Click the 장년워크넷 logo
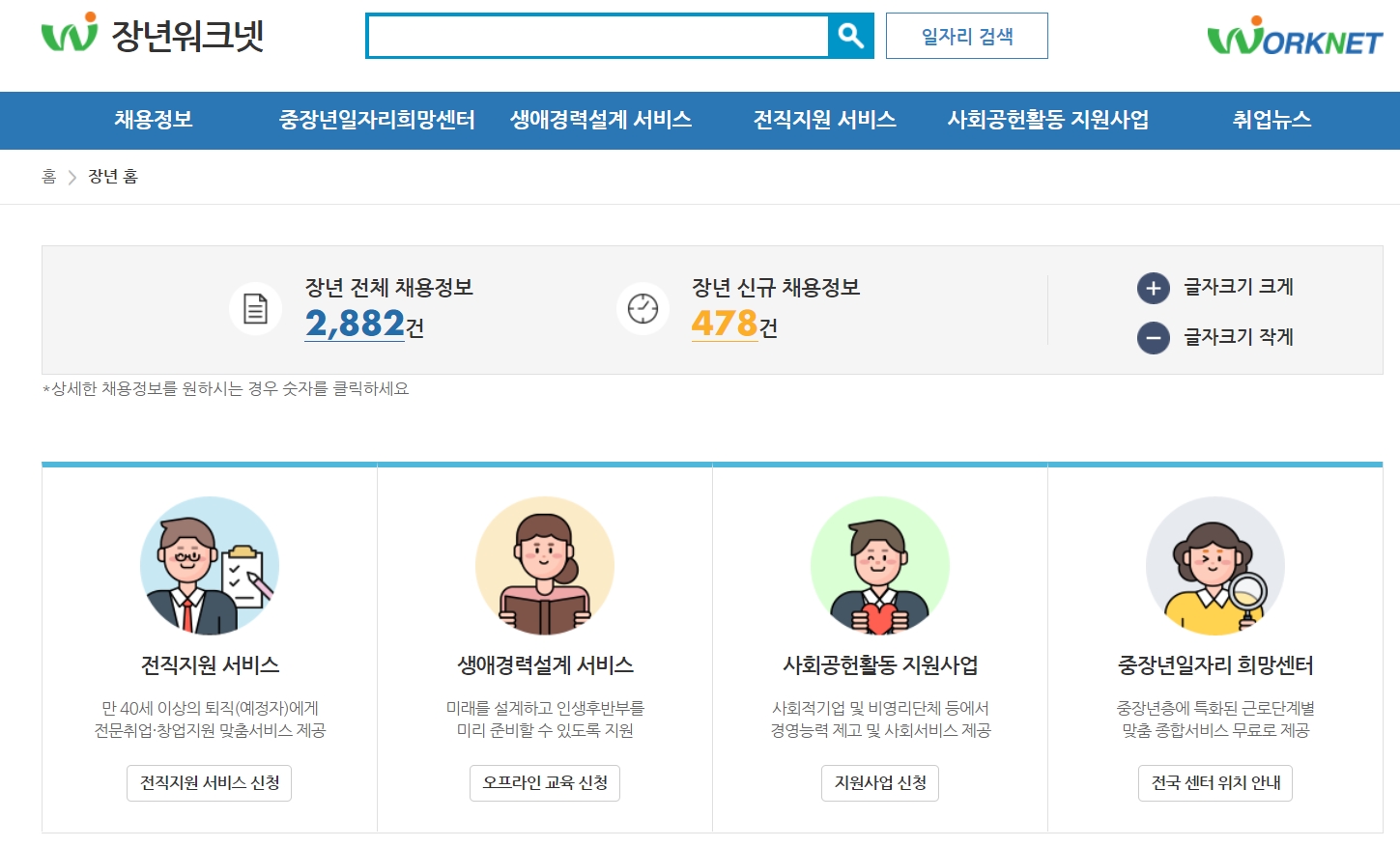Image resolution: width=1400 pixels, height=847 pixels. (152, 35)
